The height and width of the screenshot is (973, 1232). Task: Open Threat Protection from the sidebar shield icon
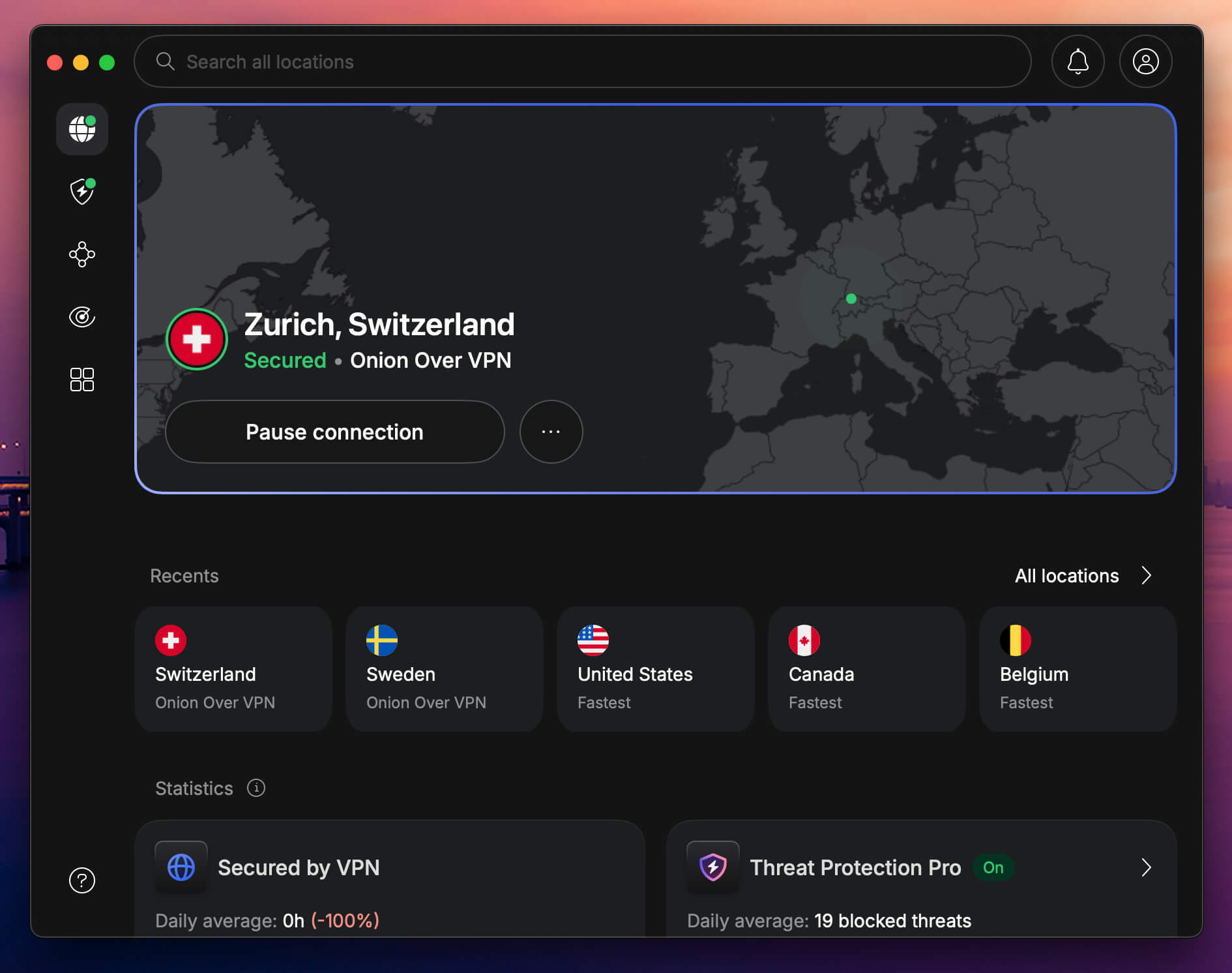pos(81,191)
